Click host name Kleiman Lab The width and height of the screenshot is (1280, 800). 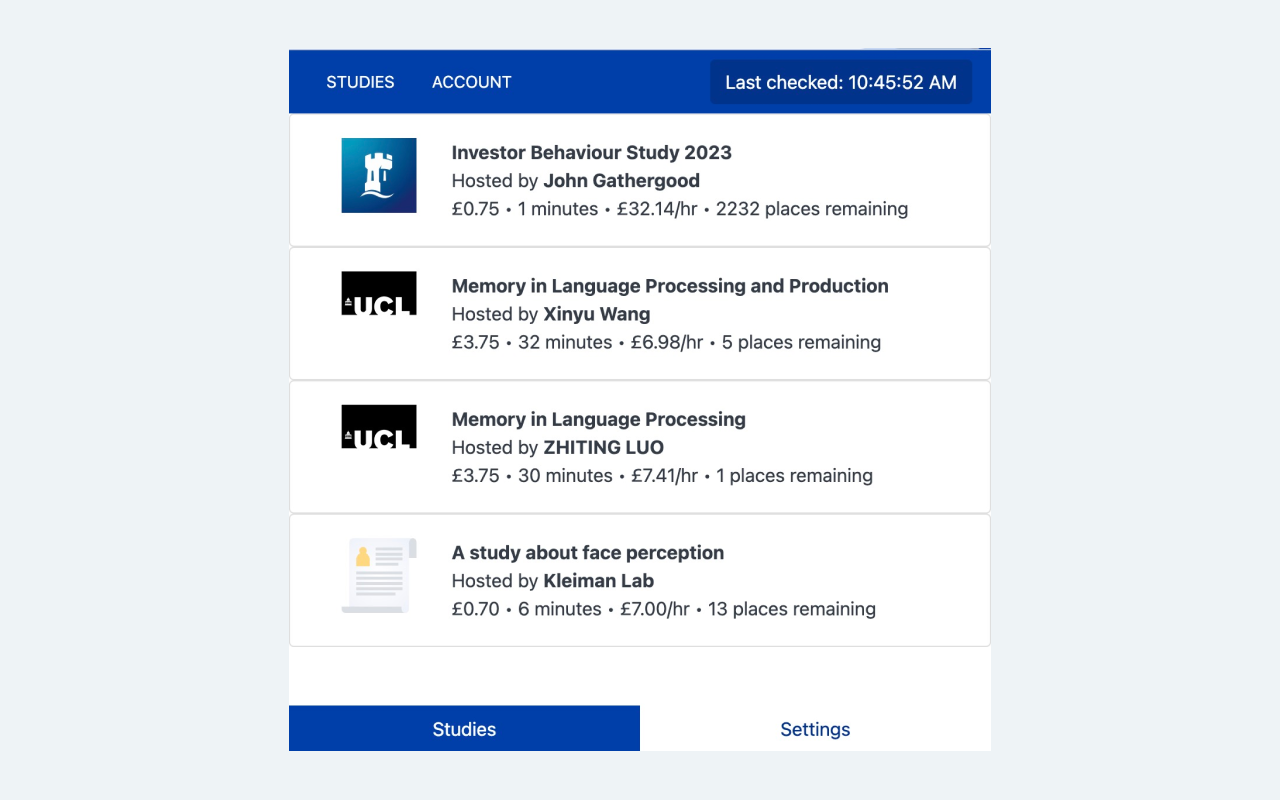point(598,581)
